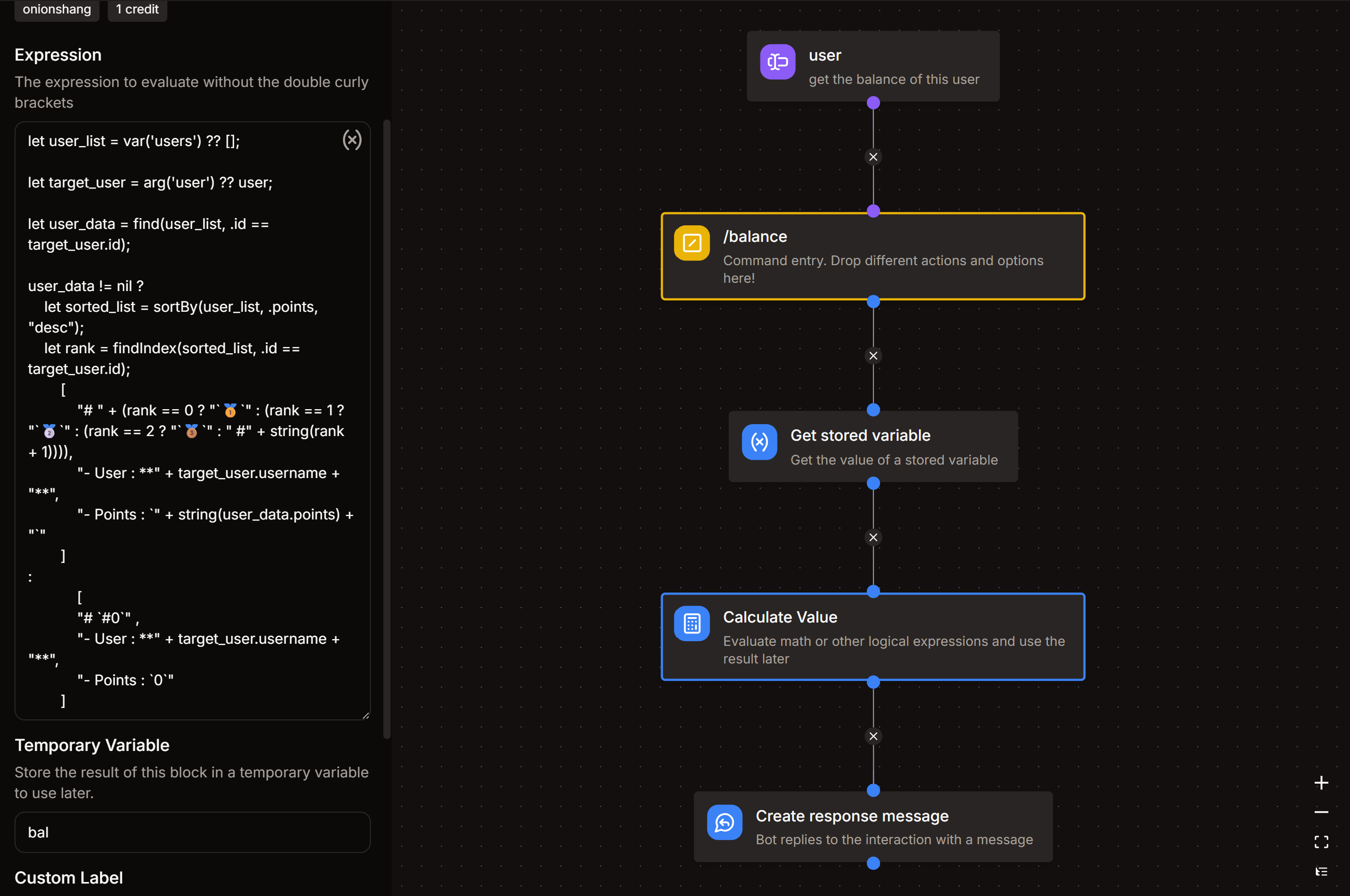
Task: Click the Calculate Value calculator icon
Action: tap(692, 624)
